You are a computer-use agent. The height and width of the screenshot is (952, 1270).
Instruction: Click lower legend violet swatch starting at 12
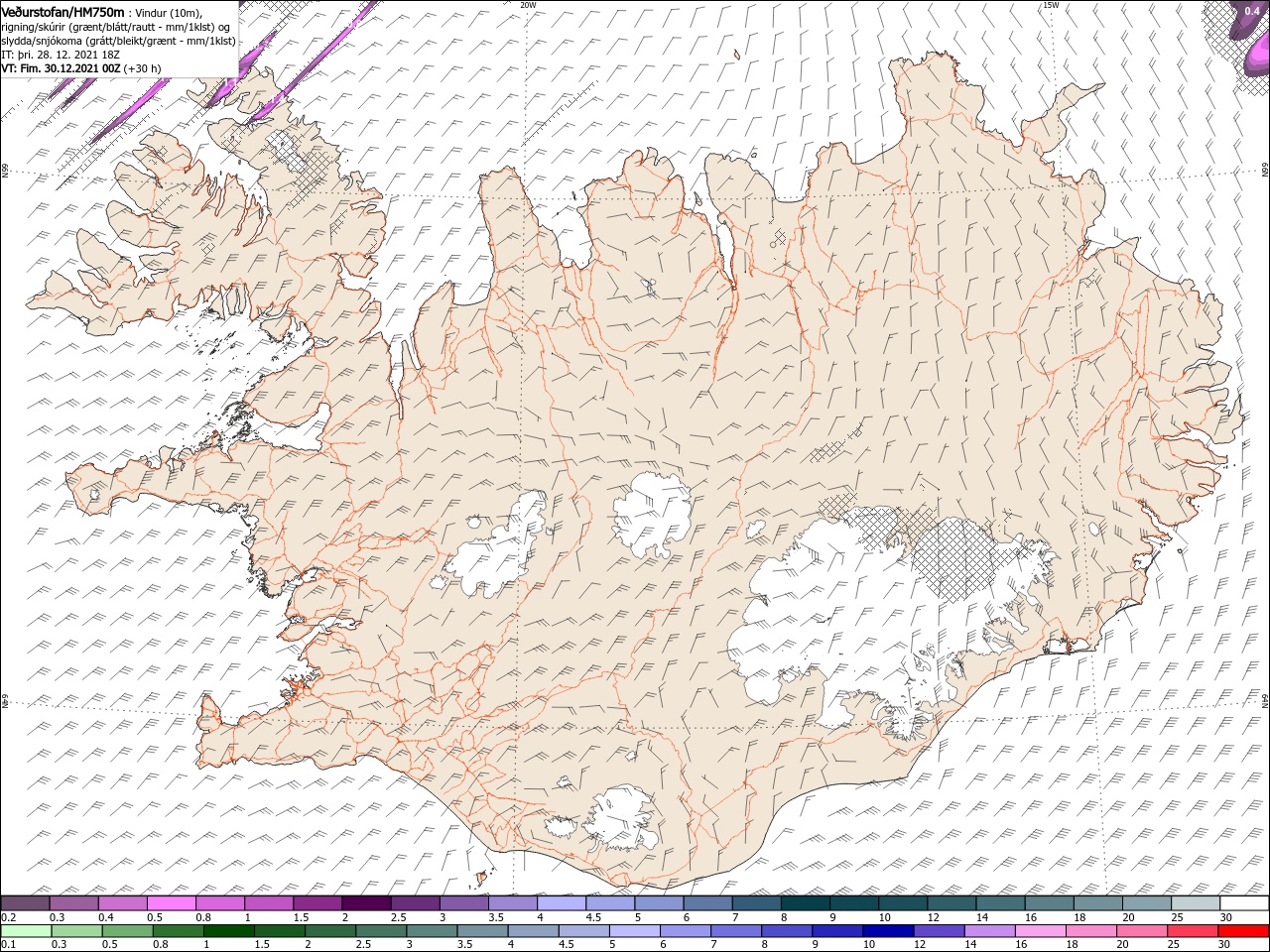coord(938,931)
